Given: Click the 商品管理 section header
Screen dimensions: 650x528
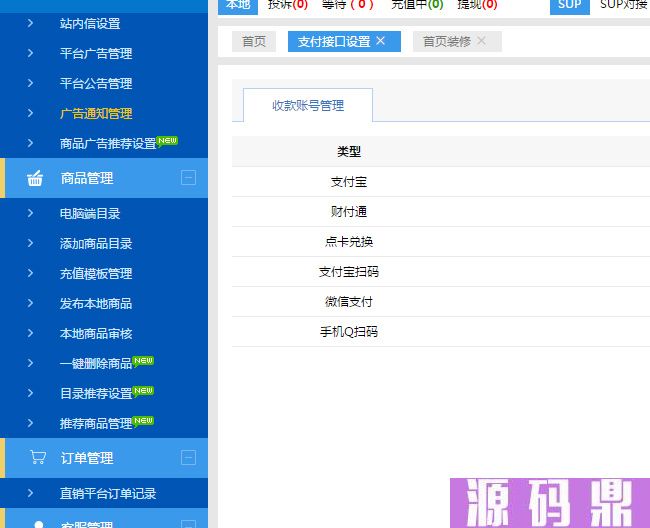Looking at the screenshot, I should [x=104, y=178].
